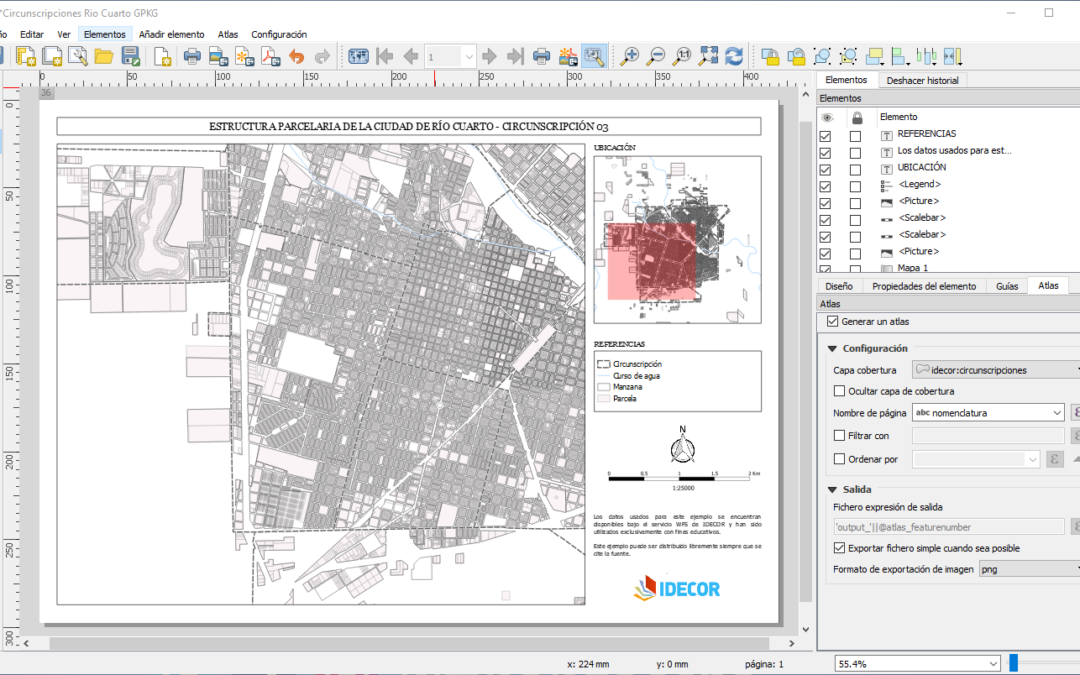The width and height of the screenshot is (1080, 675).
Task: Lock the selected items
Action: [770, 56]
